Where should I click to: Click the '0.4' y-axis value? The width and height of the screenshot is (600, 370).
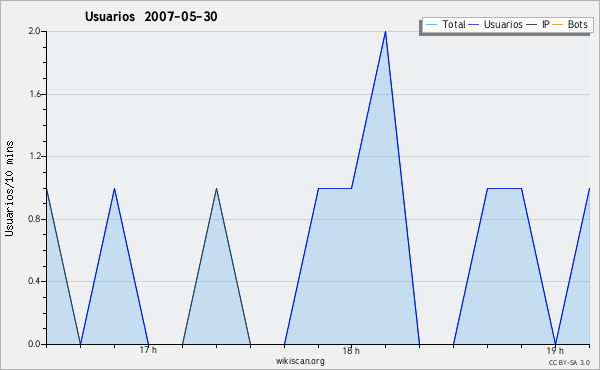click(x=34, y=281)
